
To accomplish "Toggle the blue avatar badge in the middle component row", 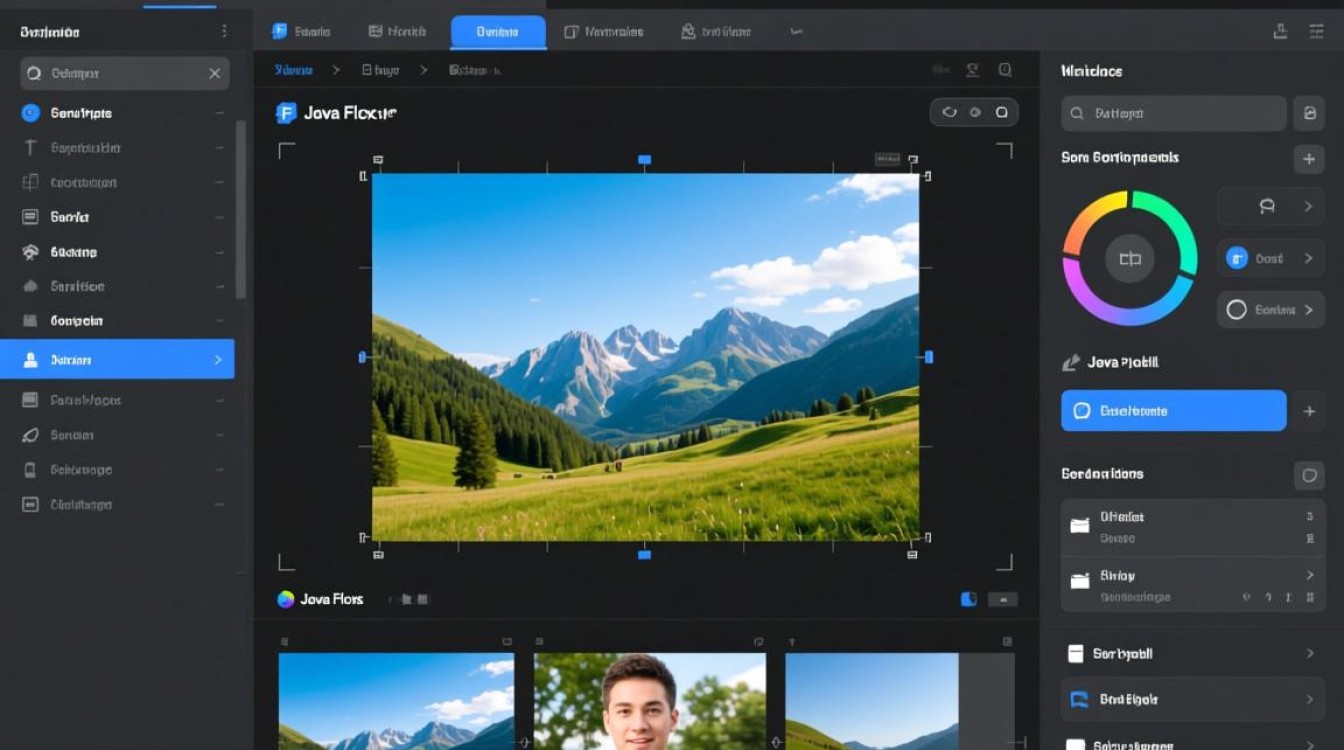I will click(x=1236, y=257).
